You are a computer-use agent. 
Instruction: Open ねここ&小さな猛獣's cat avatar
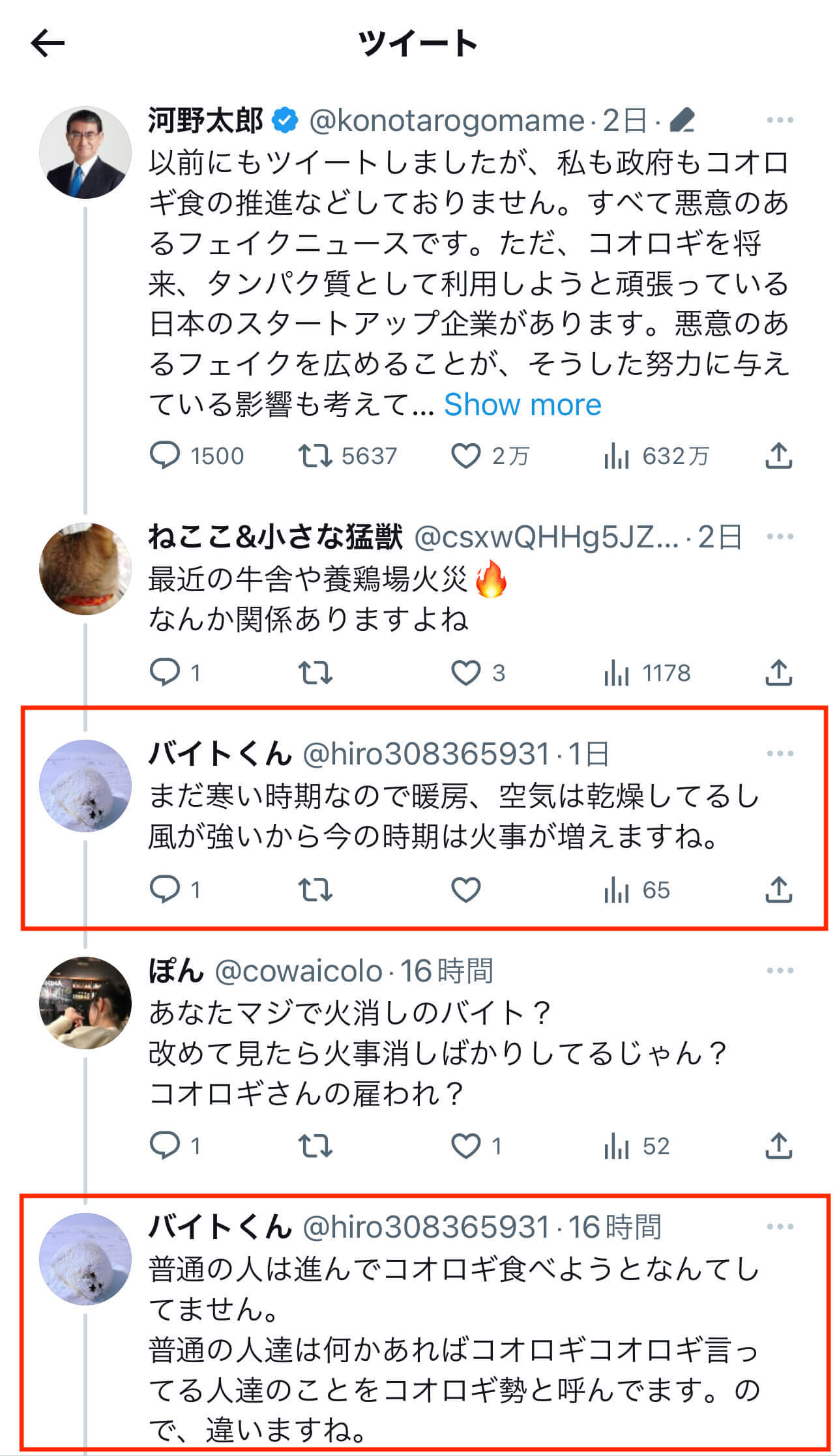point(85,568)
